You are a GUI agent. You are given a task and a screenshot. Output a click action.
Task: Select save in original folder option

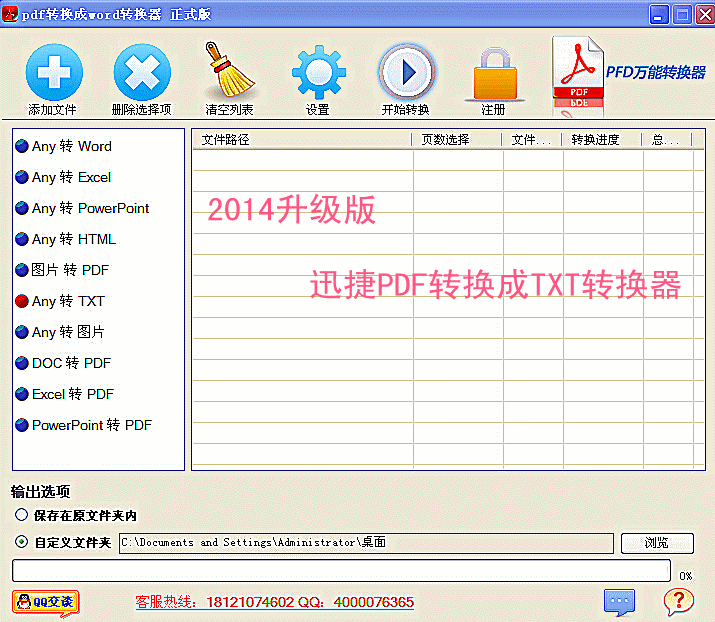(x=21, y=516)
